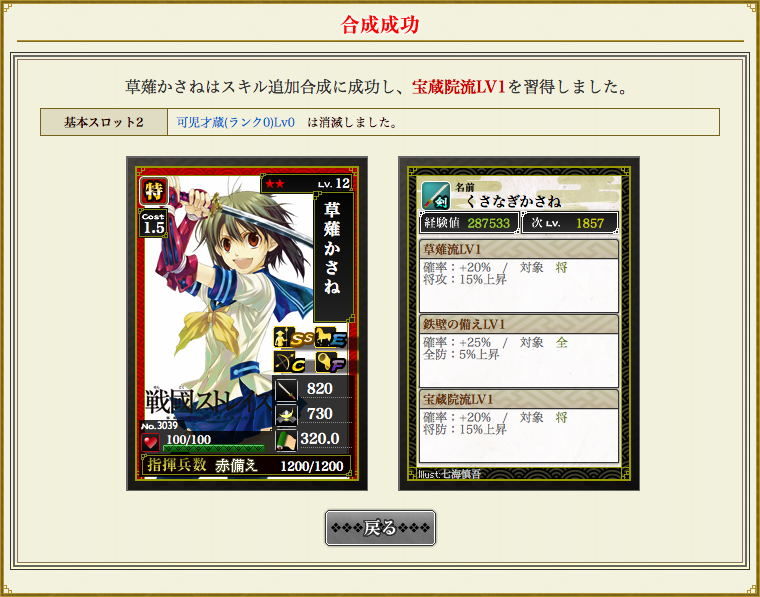Click the bow aptitude C icon
This screenshot has height=597, width=760.
point(290,361)
